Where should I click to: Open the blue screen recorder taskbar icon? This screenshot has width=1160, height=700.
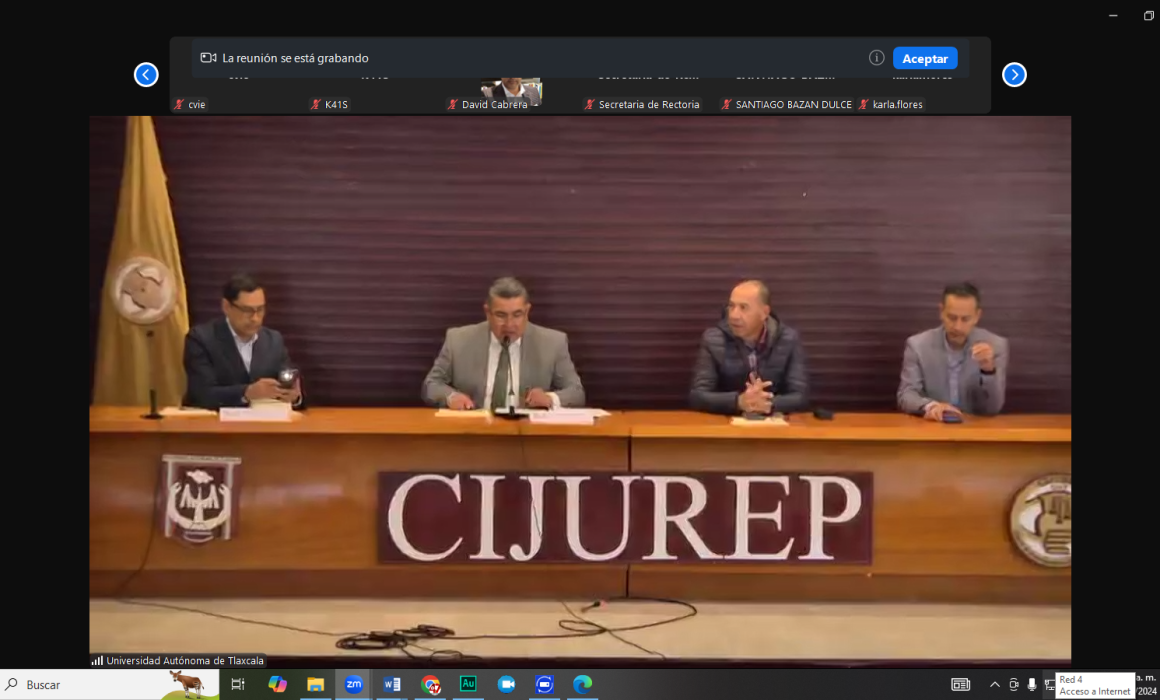pyautogui.click(x=544, y=684)
